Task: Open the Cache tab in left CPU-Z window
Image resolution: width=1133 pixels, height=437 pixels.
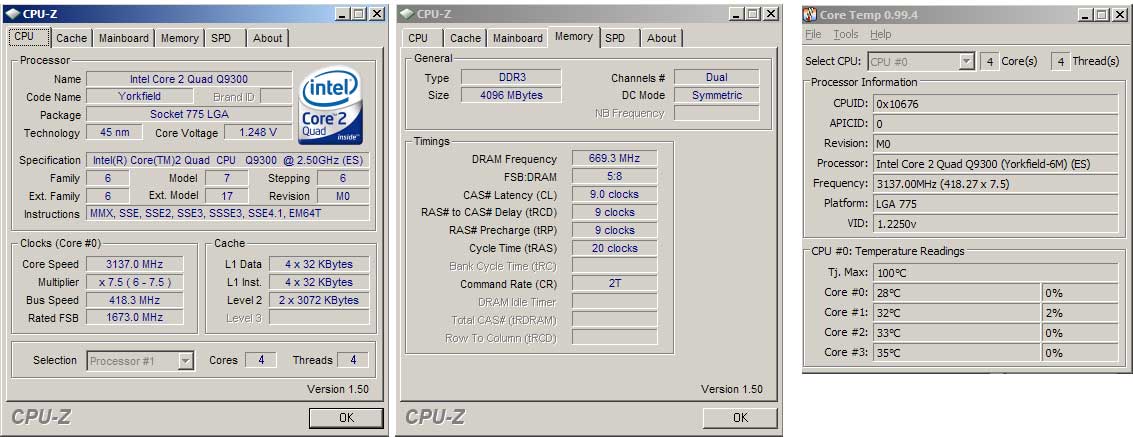Action: point(72,38)
